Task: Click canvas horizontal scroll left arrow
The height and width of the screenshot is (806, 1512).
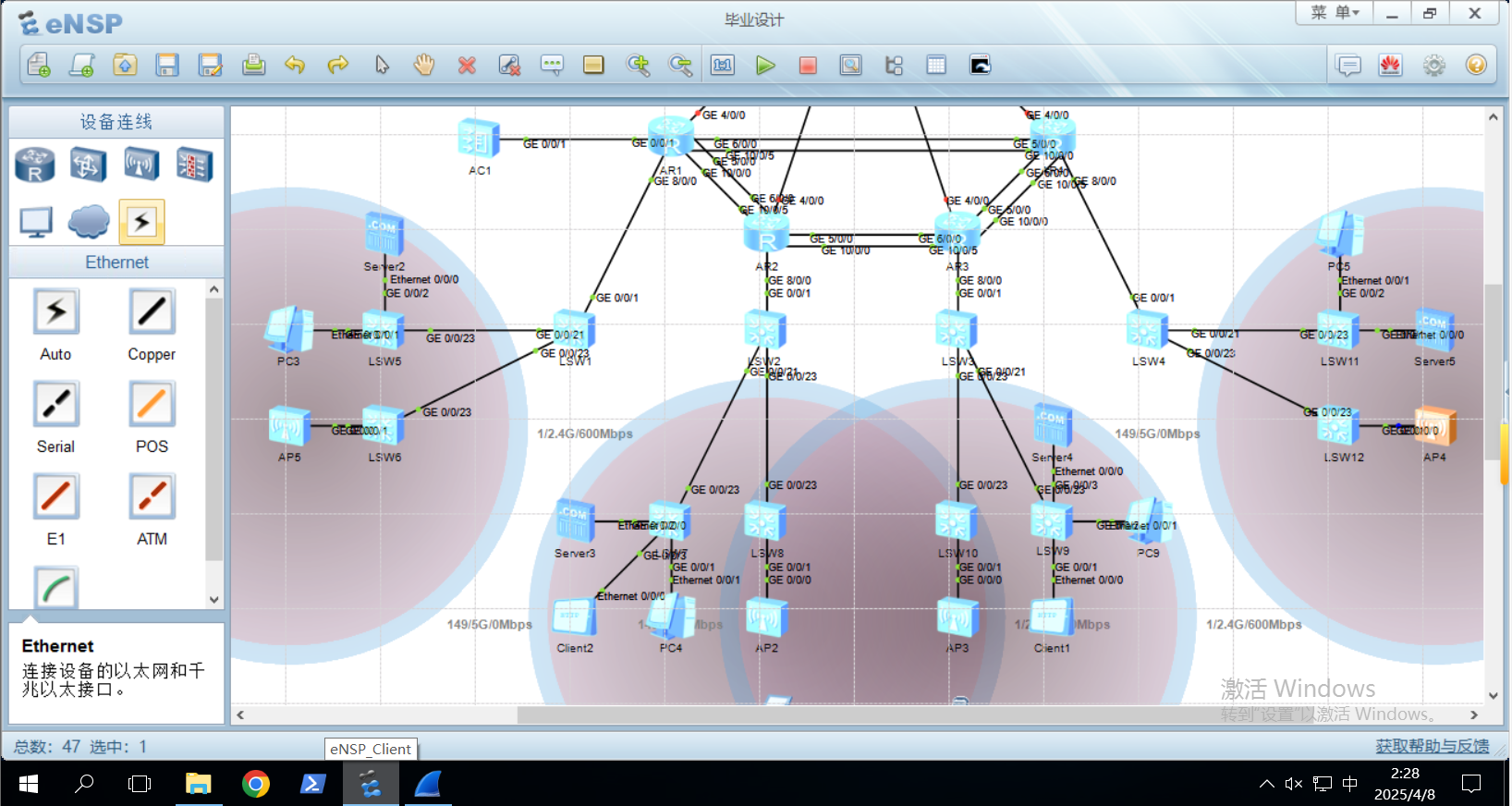Action: (x=240, y=714)
